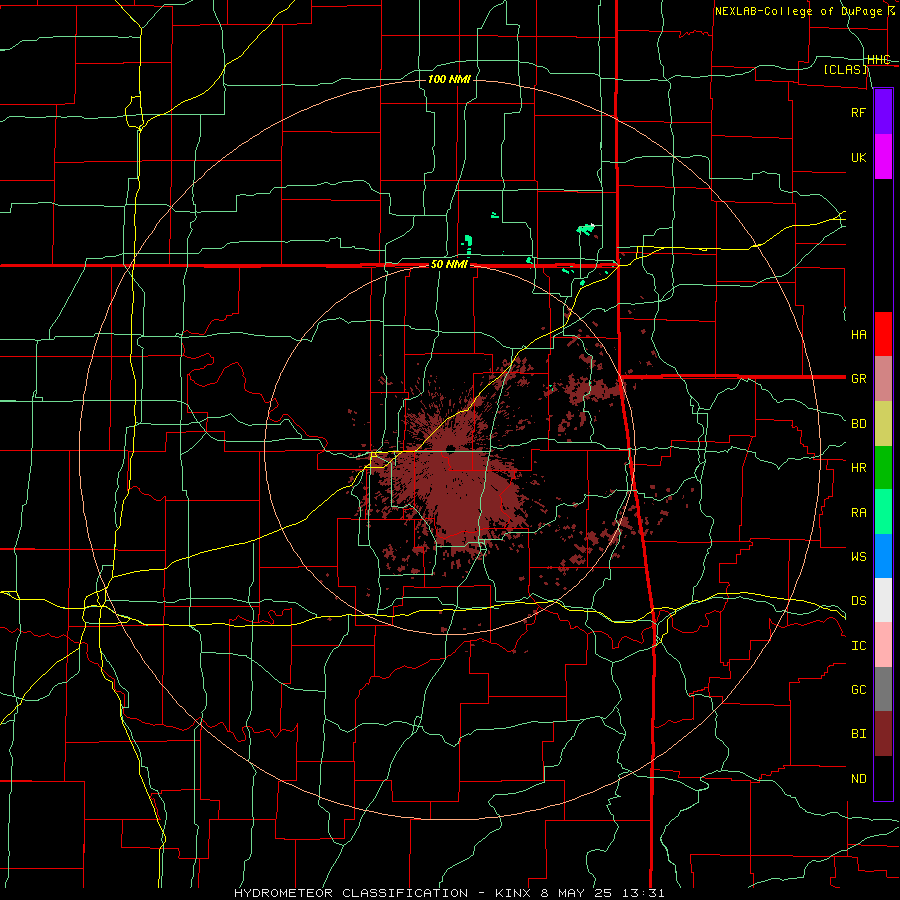900x900 pixels.
Task: Click the BI brown legend swatch
Action: (x=883, y=734)
